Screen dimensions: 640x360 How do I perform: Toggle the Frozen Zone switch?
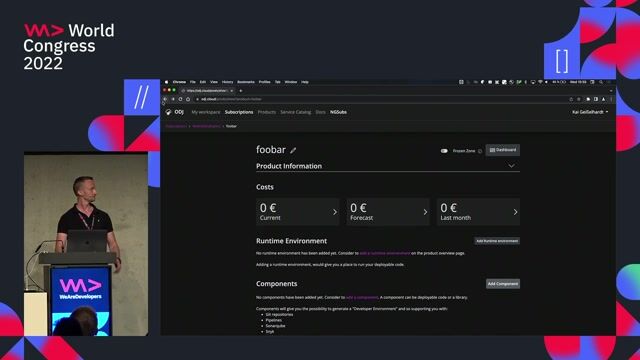click(x=444, y=151)
